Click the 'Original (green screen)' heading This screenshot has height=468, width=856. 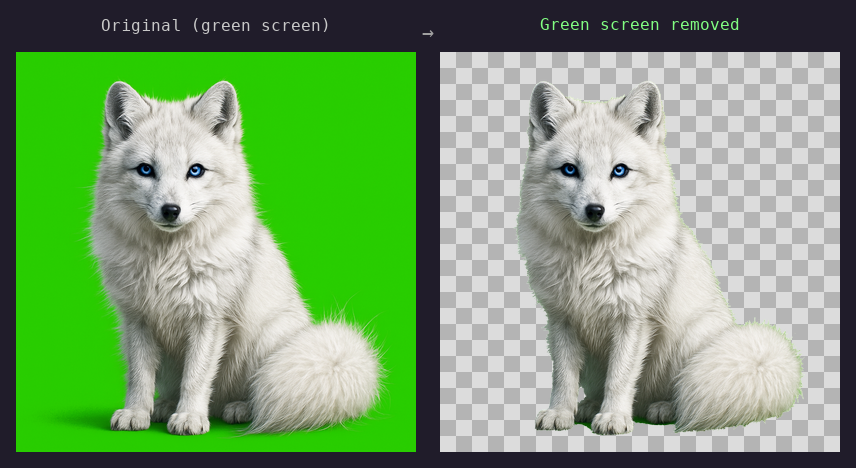click(216, 26)
